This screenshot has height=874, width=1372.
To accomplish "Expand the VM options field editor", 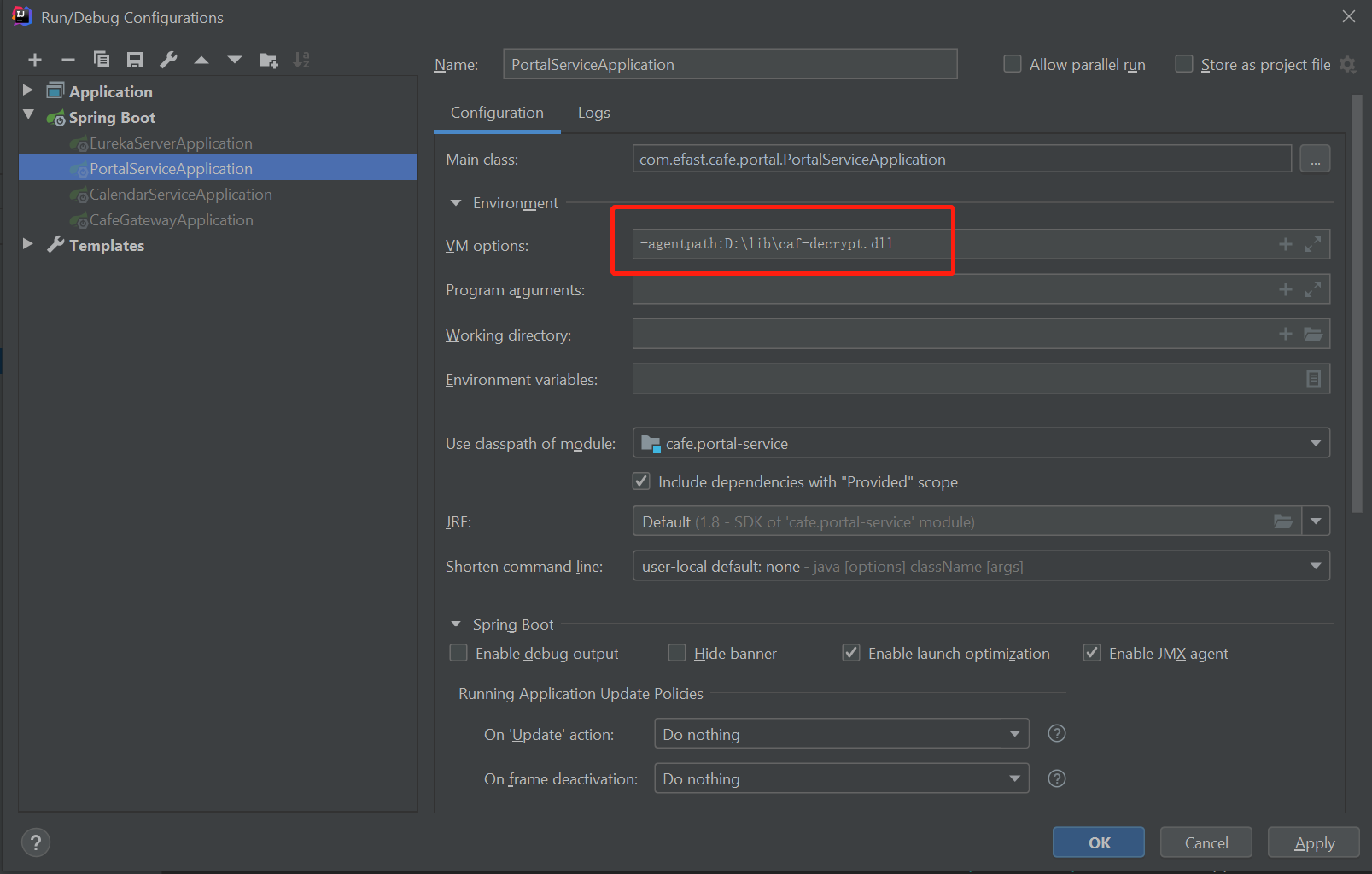I will [x=1313, y=244].
